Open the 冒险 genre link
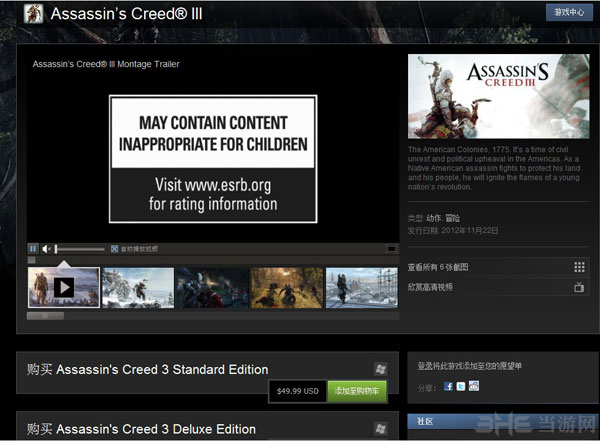Screen dimensions: 600x441 [x=452, y=218]
